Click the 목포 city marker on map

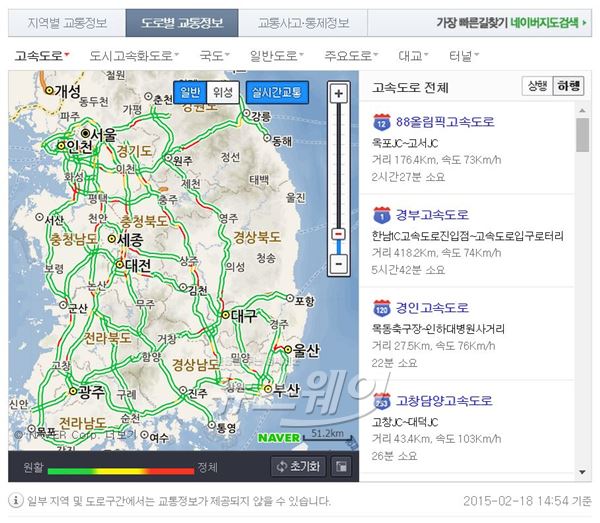pos(32,429)
